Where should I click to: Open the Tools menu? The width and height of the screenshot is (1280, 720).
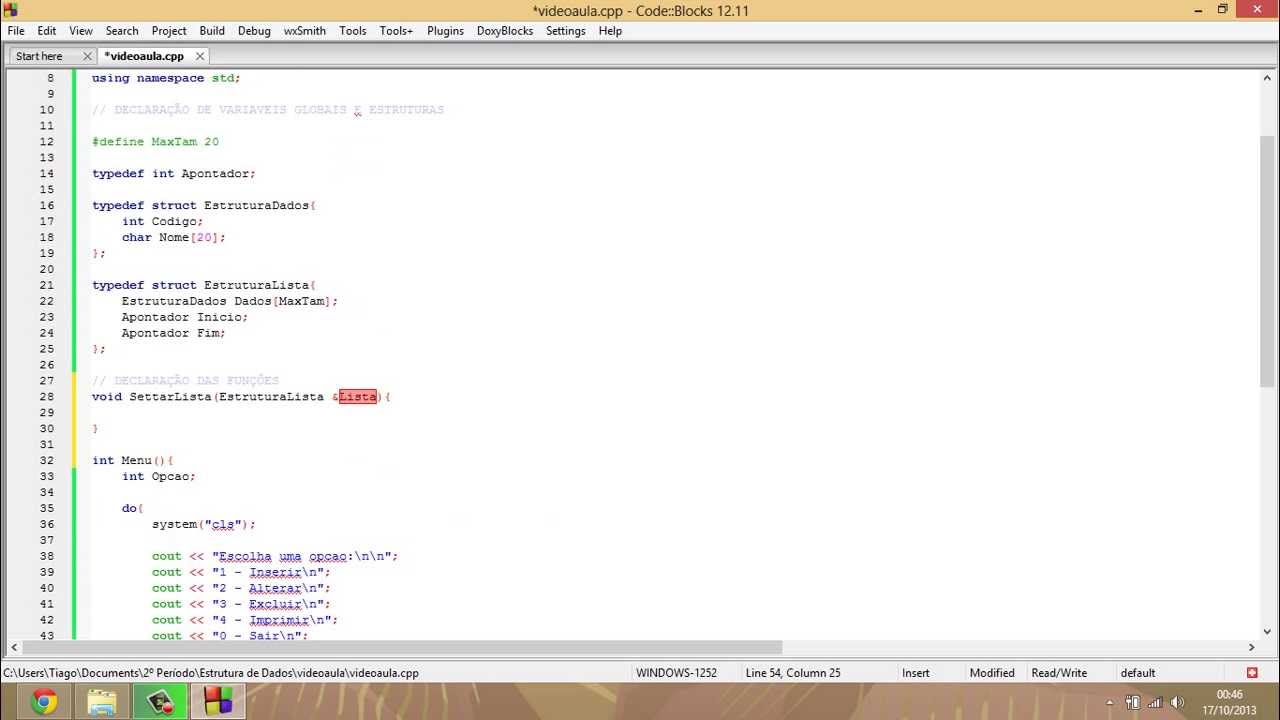click(353, 31)
